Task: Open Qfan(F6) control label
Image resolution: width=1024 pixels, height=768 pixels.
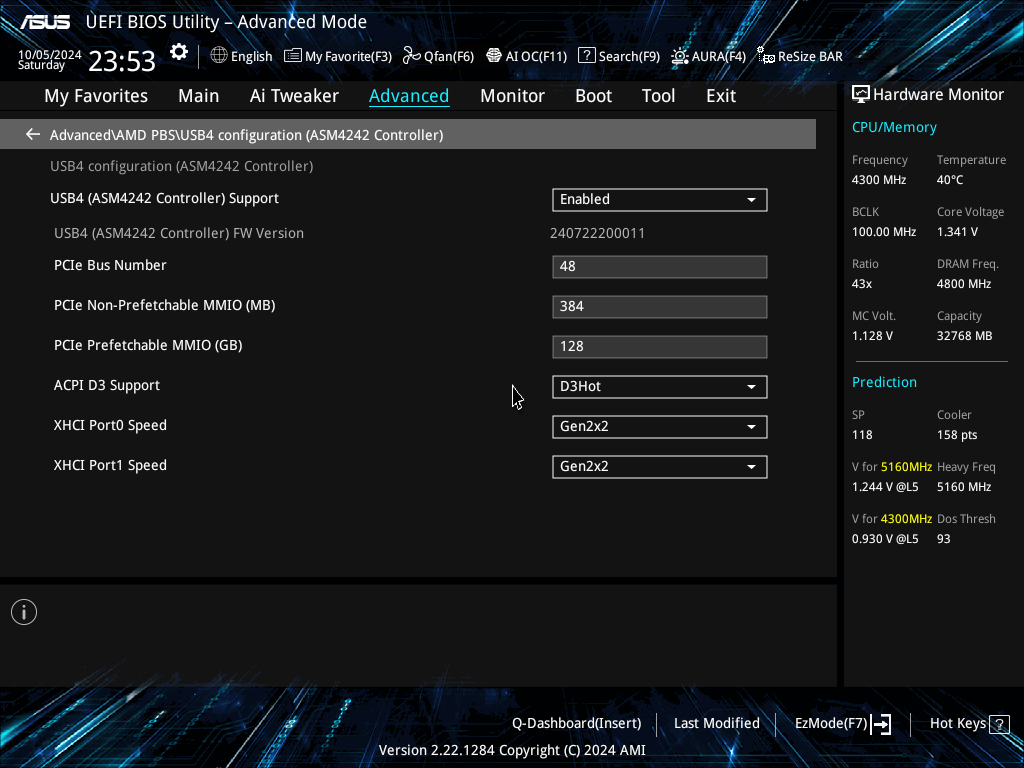Action: pos(449,56)
